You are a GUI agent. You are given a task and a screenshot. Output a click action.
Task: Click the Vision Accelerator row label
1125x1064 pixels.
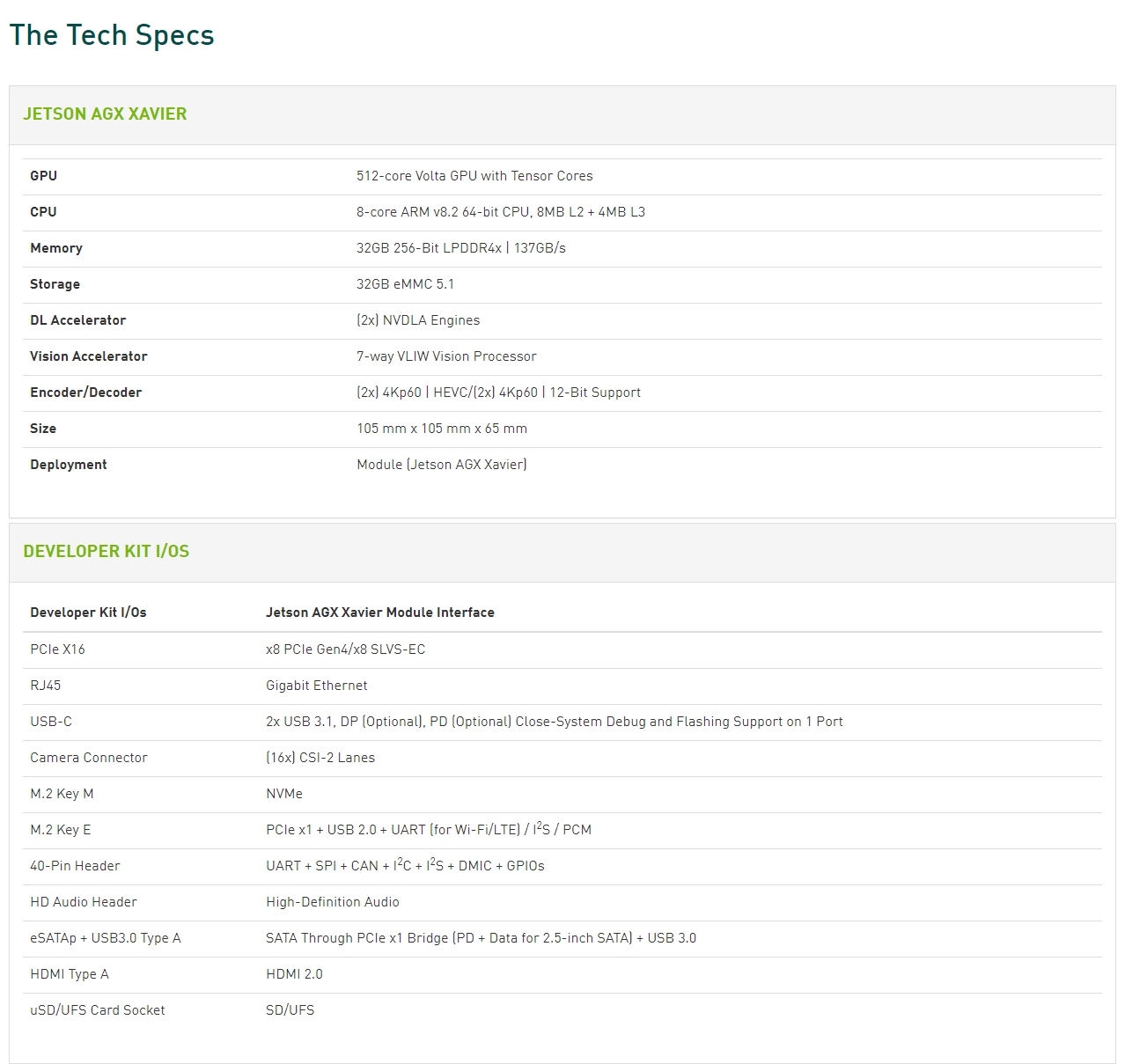click(89, 356)
